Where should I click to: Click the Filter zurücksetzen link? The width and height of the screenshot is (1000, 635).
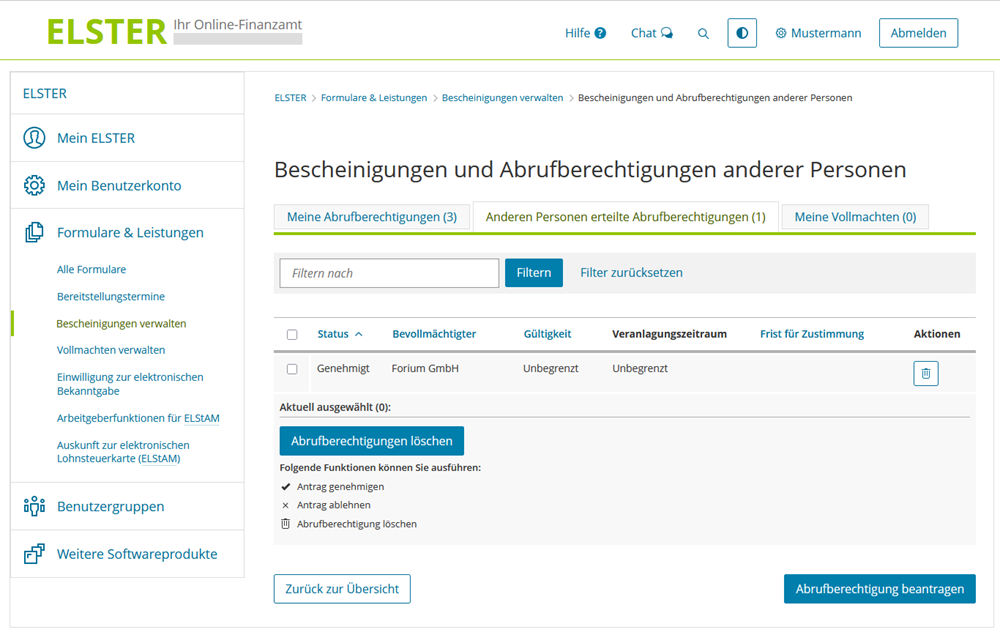tap(631, 273)
